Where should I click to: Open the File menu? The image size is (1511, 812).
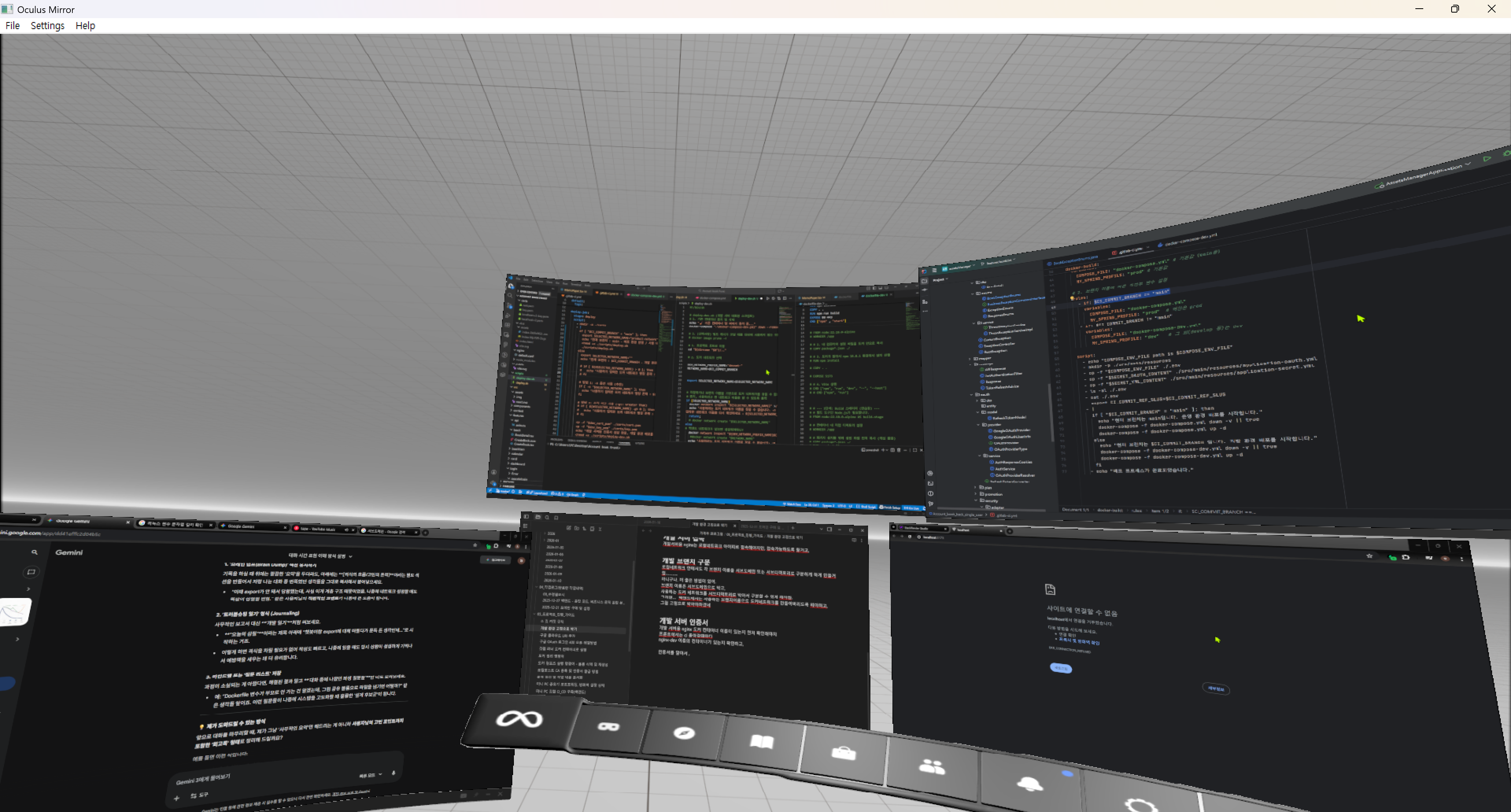[x=12, y=26]
